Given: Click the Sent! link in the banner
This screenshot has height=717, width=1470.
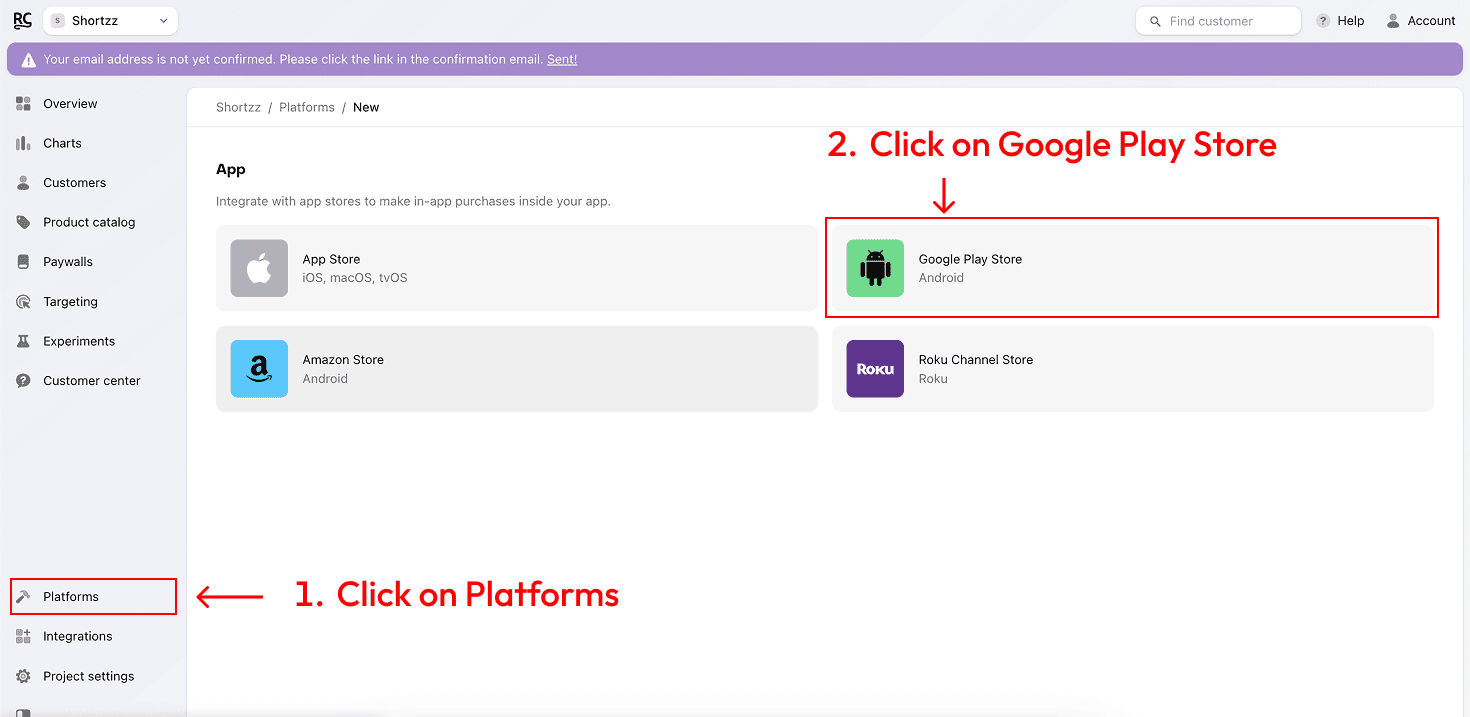Looking at the screenshot, I should tap(562, 60).
